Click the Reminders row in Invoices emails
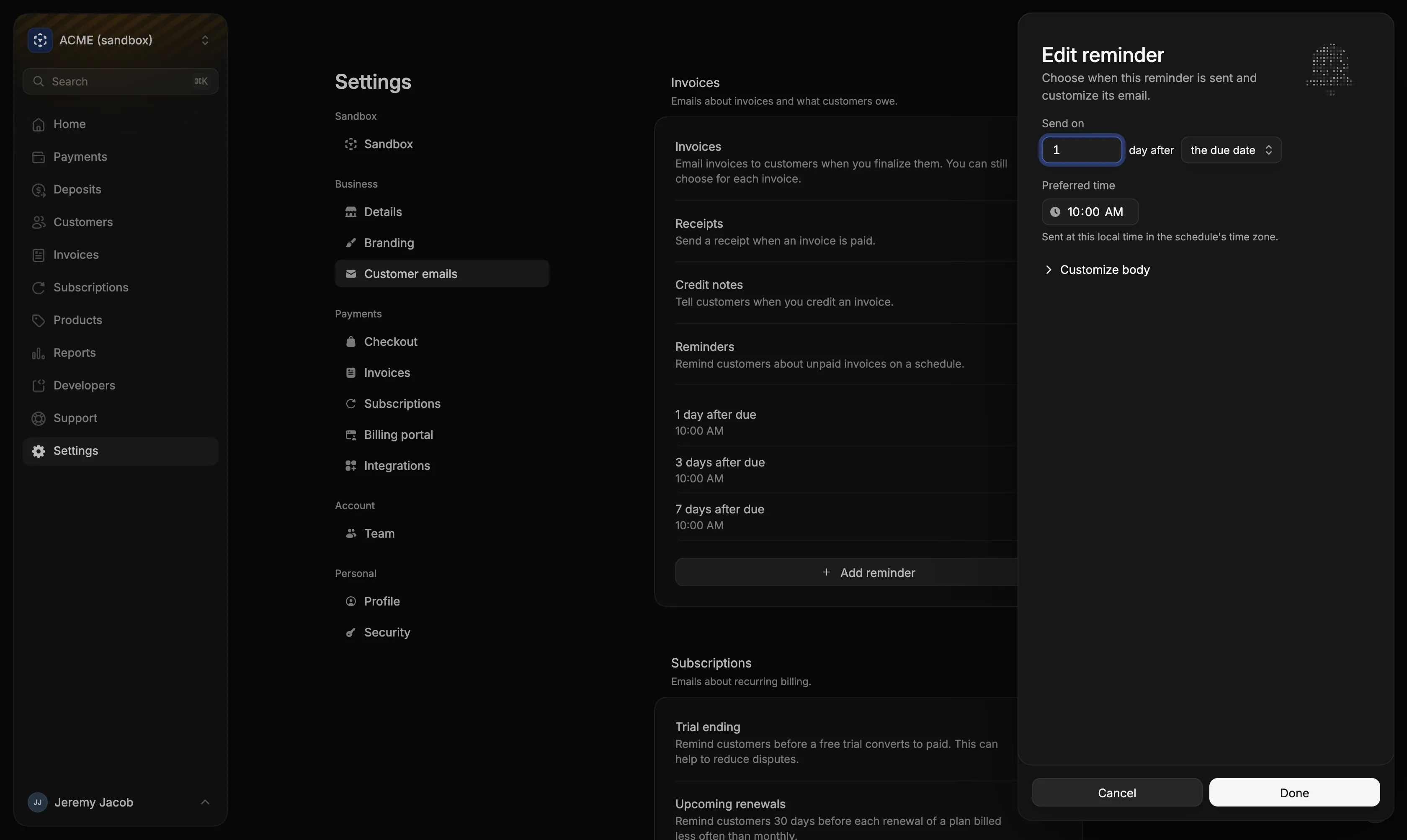Viewport: 1407px width, 840px height. 846,355
